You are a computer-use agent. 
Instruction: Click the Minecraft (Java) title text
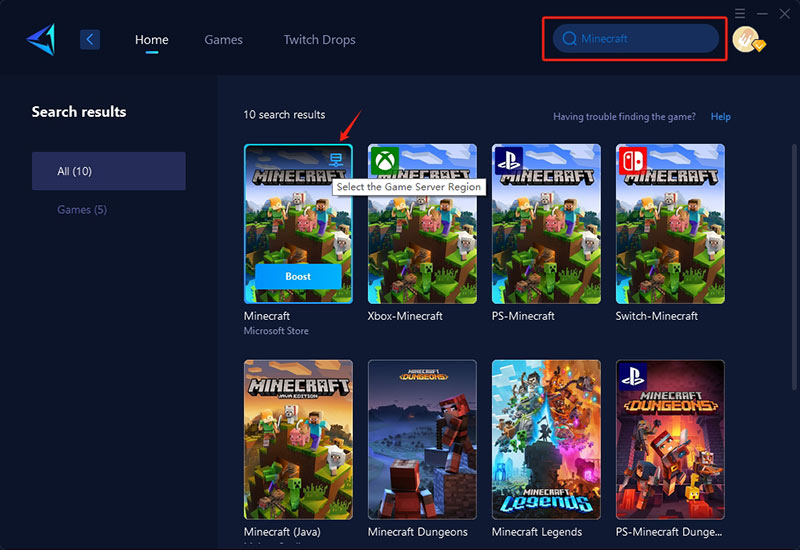[x=282, y=532]
